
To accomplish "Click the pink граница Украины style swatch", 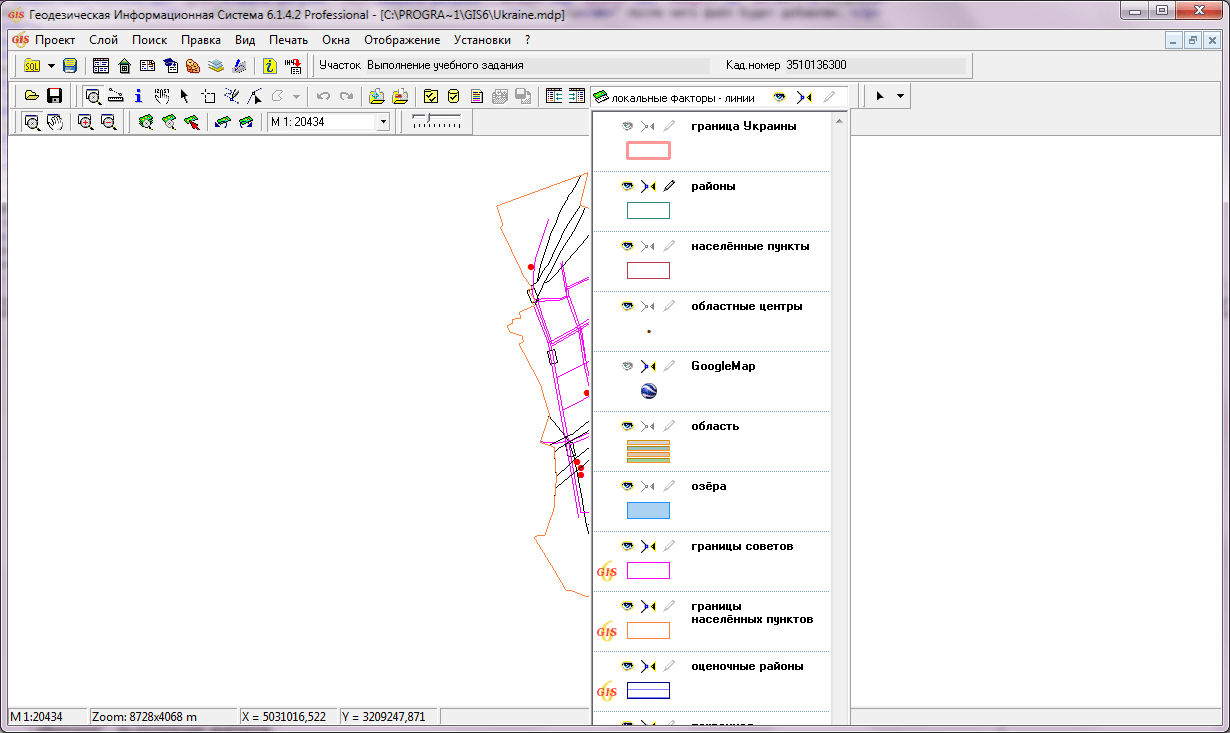I will (x=648, y=151).
